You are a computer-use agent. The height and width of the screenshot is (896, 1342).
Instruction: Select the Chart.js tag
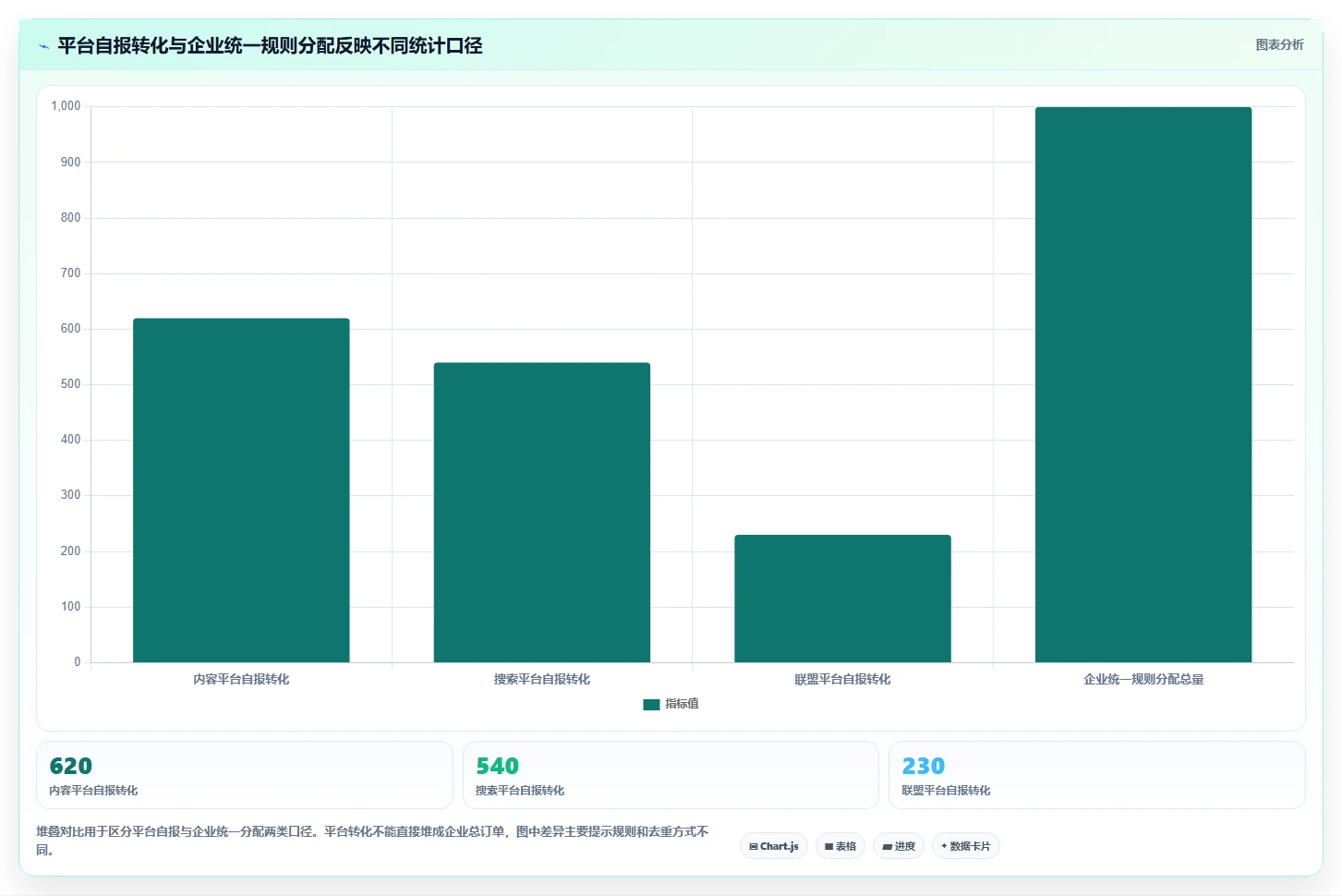click(x=774, y=846)
